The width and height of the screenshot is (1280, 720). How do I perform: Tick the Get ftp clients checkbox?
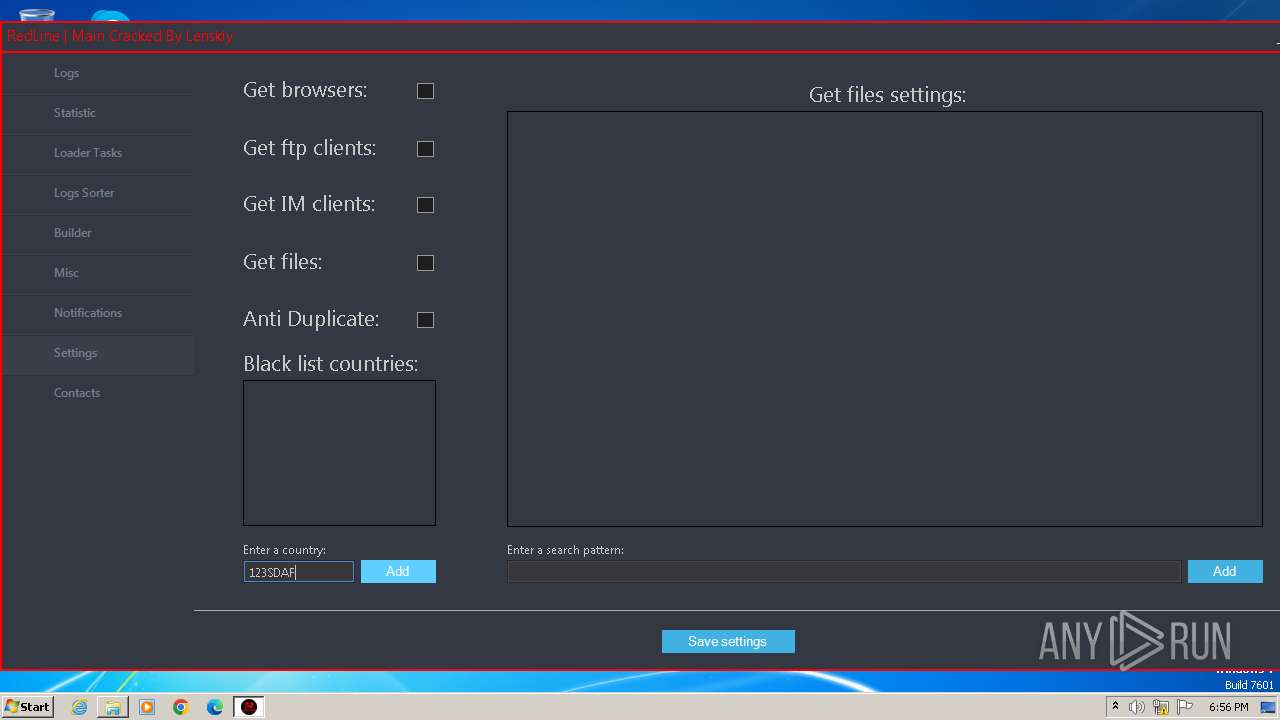[x=425, y=149]
